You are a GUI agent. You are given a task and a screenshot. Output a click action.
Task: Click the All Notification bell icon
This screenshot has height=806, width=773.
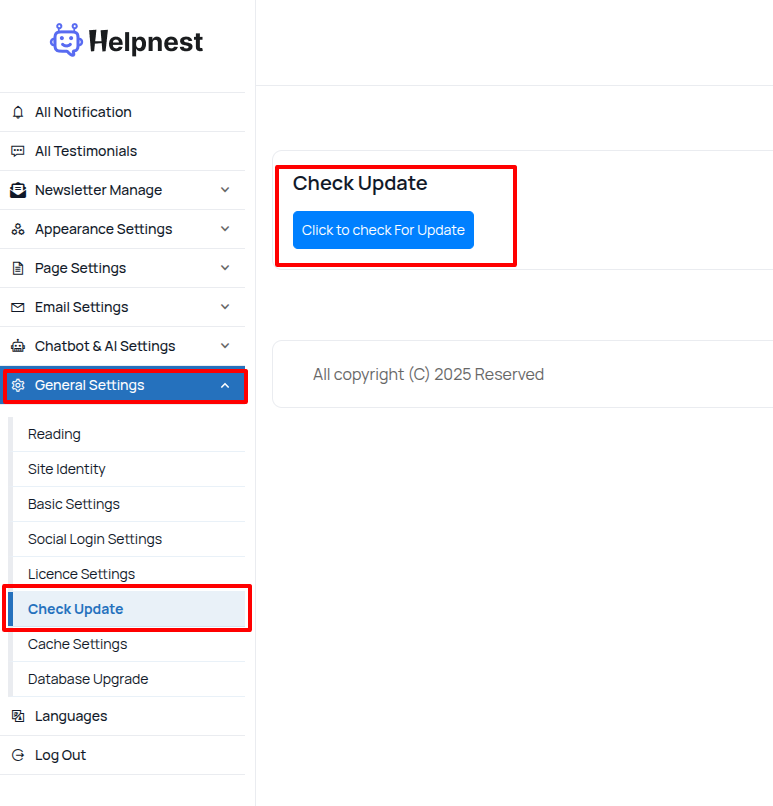point(18,112)
